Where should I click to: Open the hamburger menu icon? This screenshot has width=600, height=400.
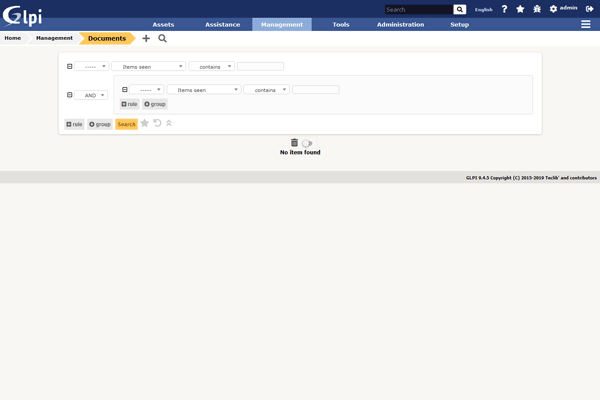[x=586, y=24]
